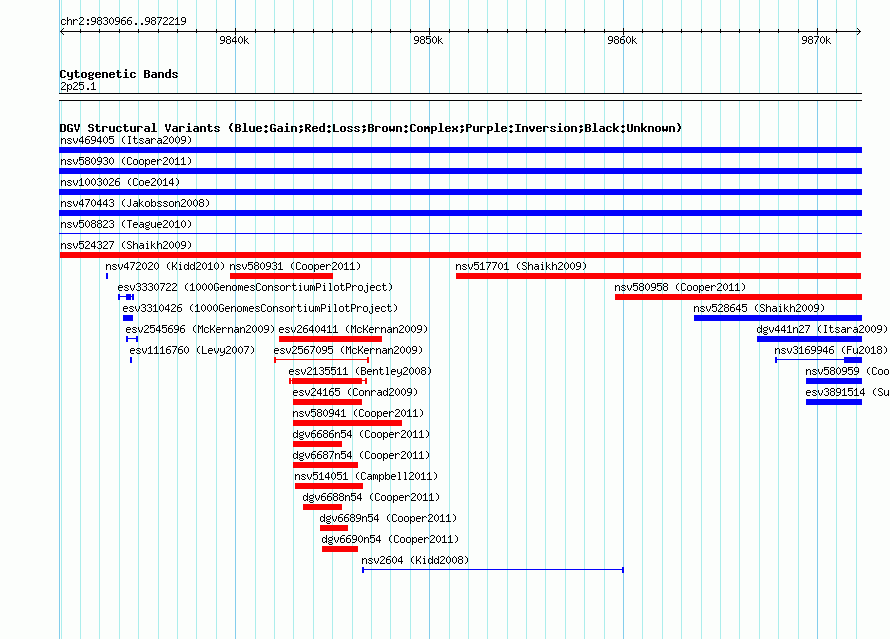The height and width of the screenshot is (639, 890).
Task: Click the blue bar under nsv528645 (Shaikh2009)
Action: click(x=778, y=318)
